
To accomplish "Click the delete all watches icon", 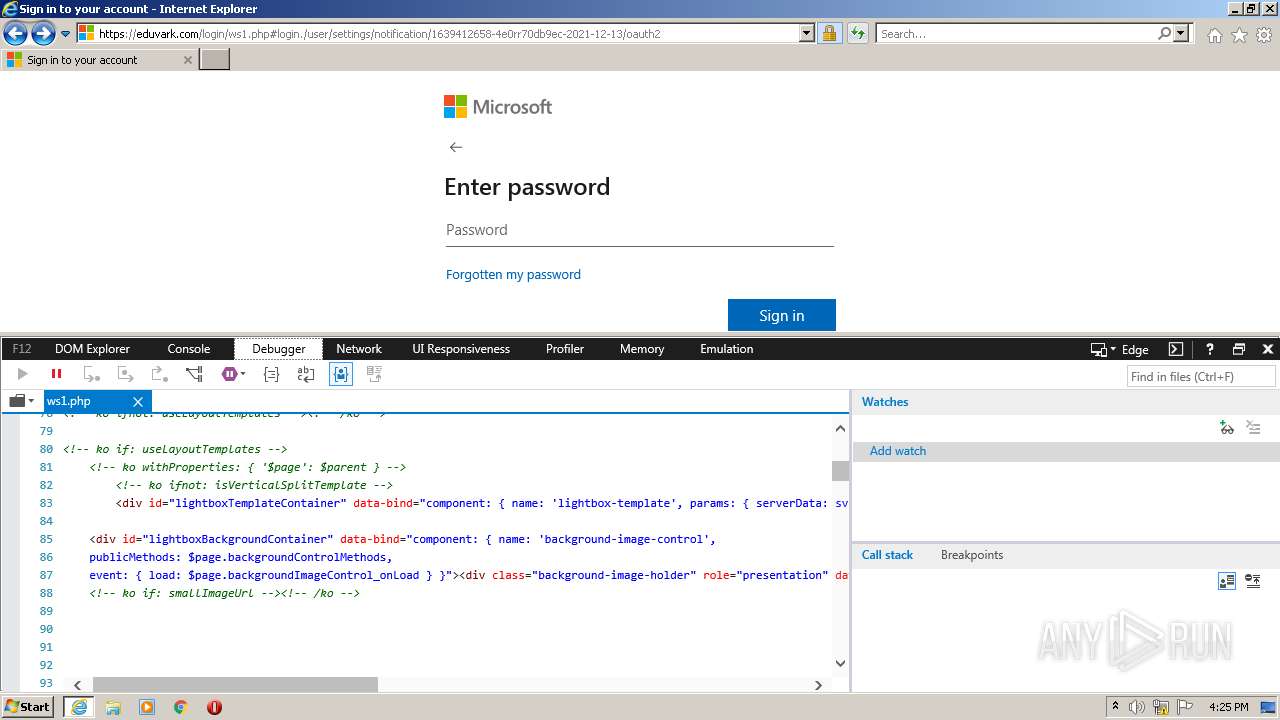I will 1253,428.
